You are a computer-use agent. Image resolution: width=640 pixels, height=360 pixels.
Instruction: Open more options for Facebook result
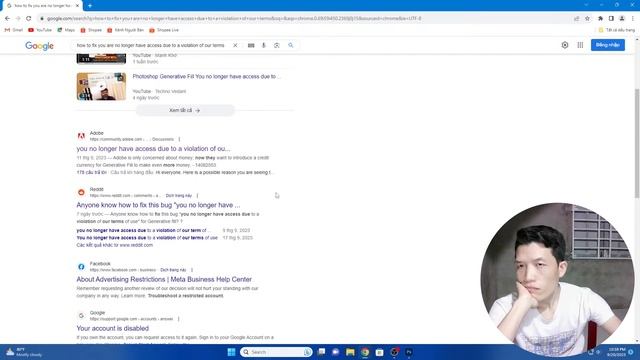(x=192, y=270)
